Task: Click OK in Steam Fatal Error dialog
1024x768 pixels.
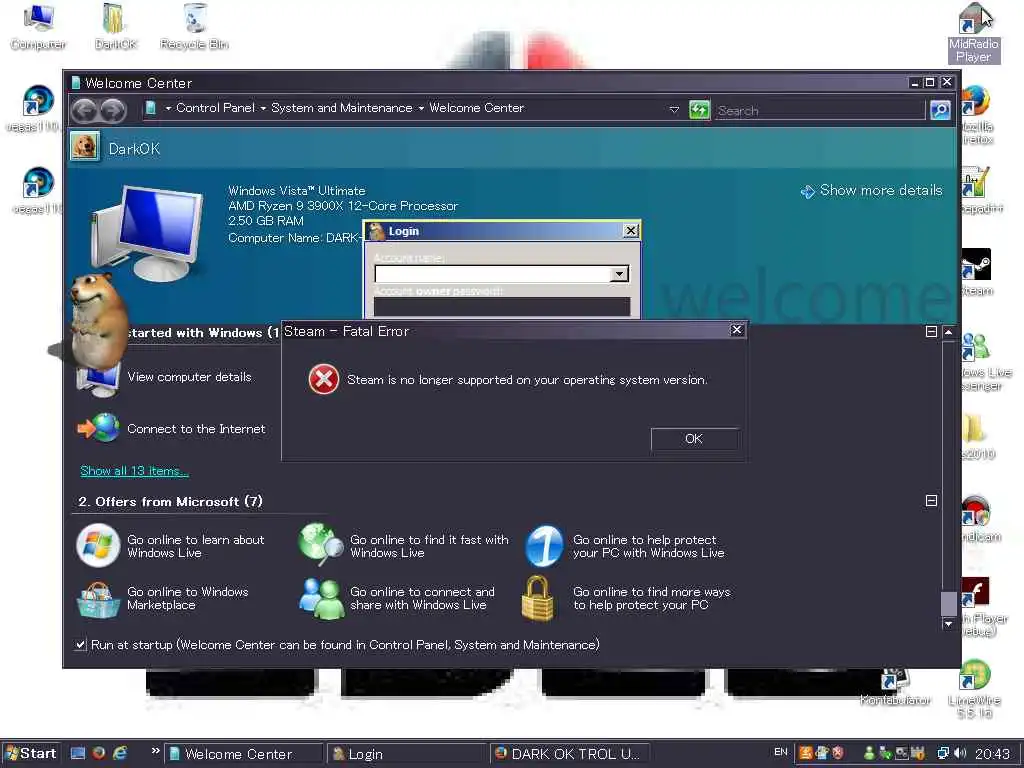Action: tap(694, 439)
